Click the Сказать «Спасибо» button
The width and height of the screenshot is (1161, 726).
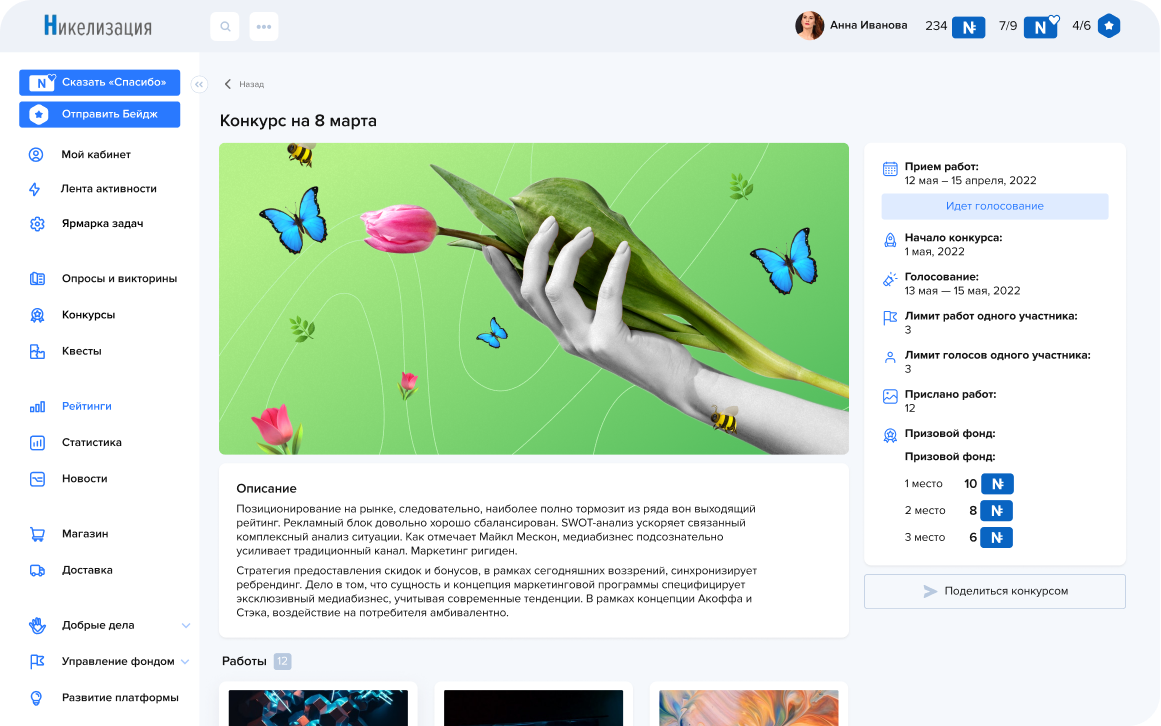tap(99, 82)
